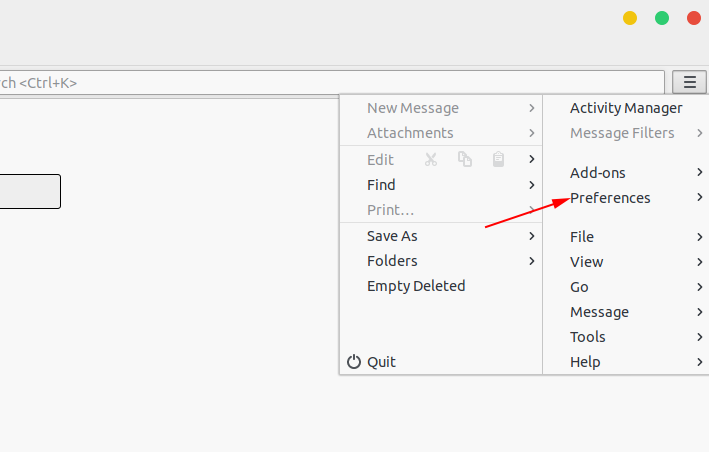Focus the search field with Ctrl+K hint

click(332, 83)
